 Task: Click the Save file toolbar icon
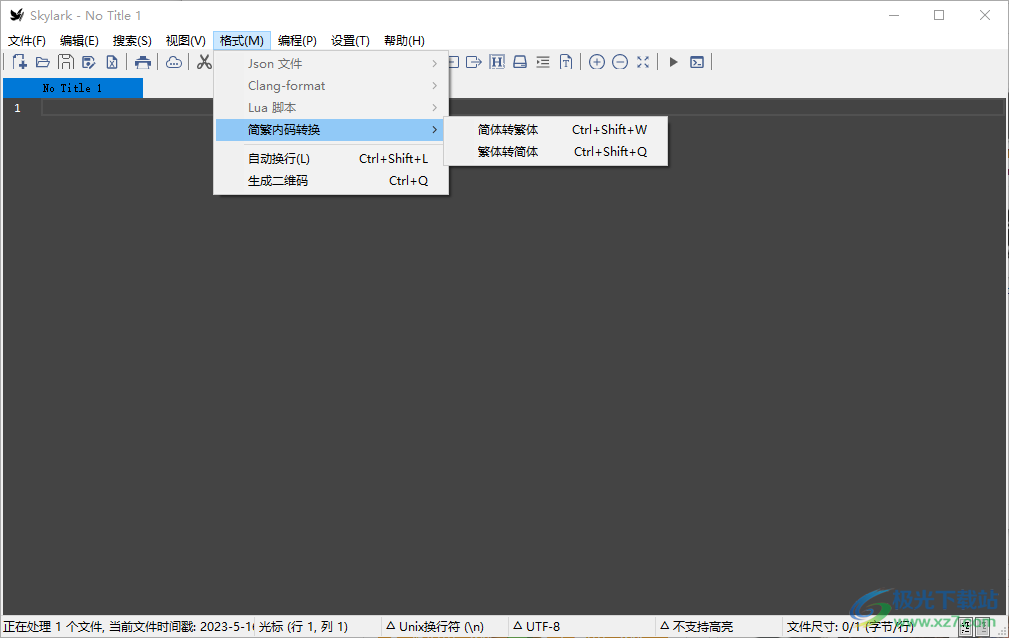click(x=66, y=62)
